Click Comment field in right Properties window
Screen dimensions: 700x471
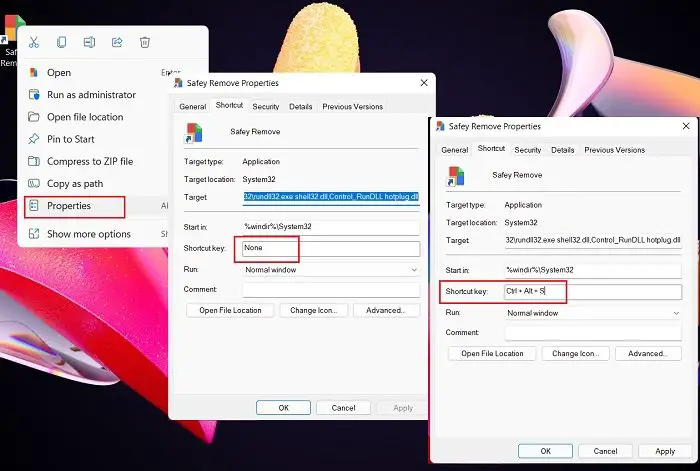coord(593,333)
